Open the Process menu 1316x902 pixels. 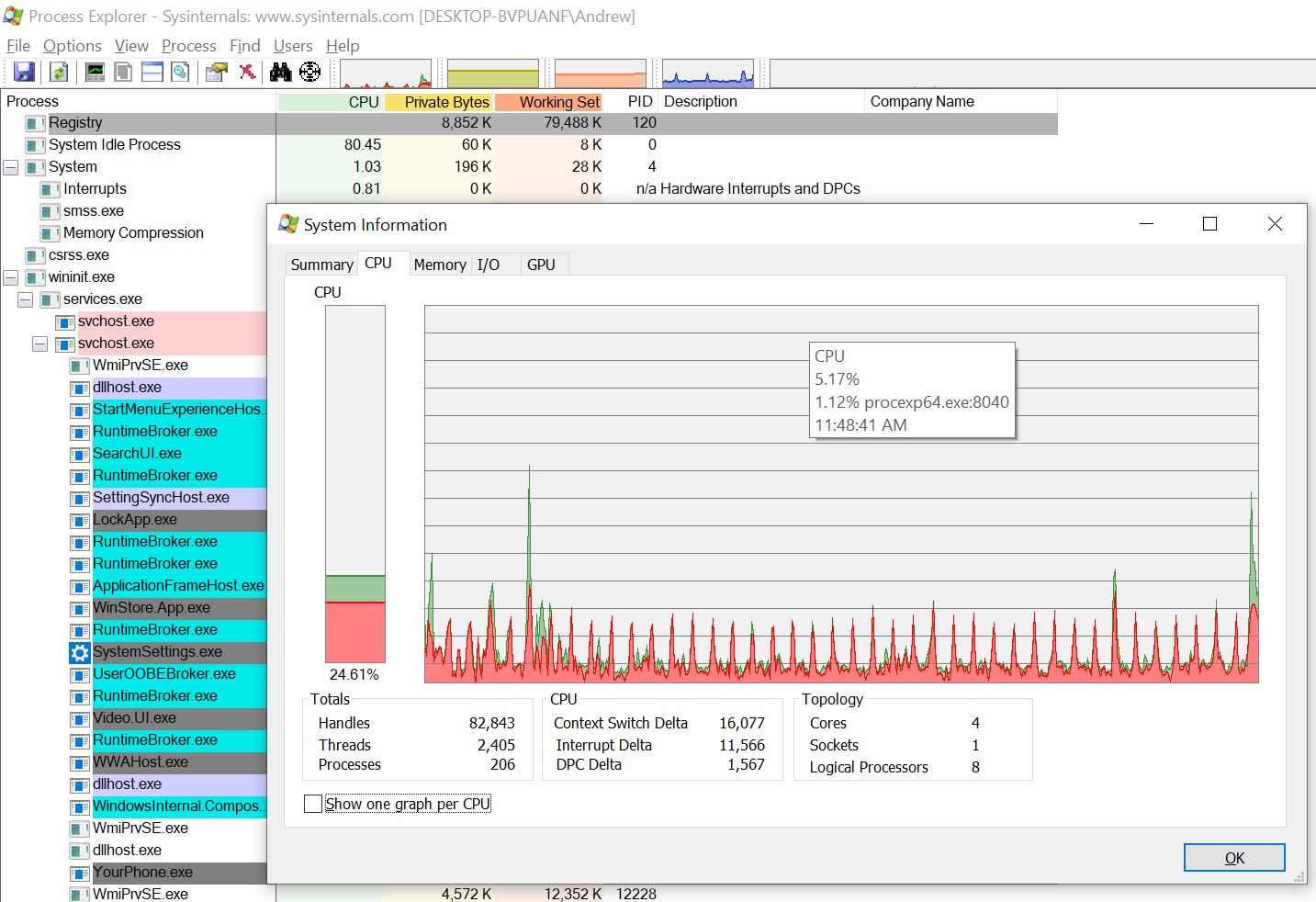(189, 46)
